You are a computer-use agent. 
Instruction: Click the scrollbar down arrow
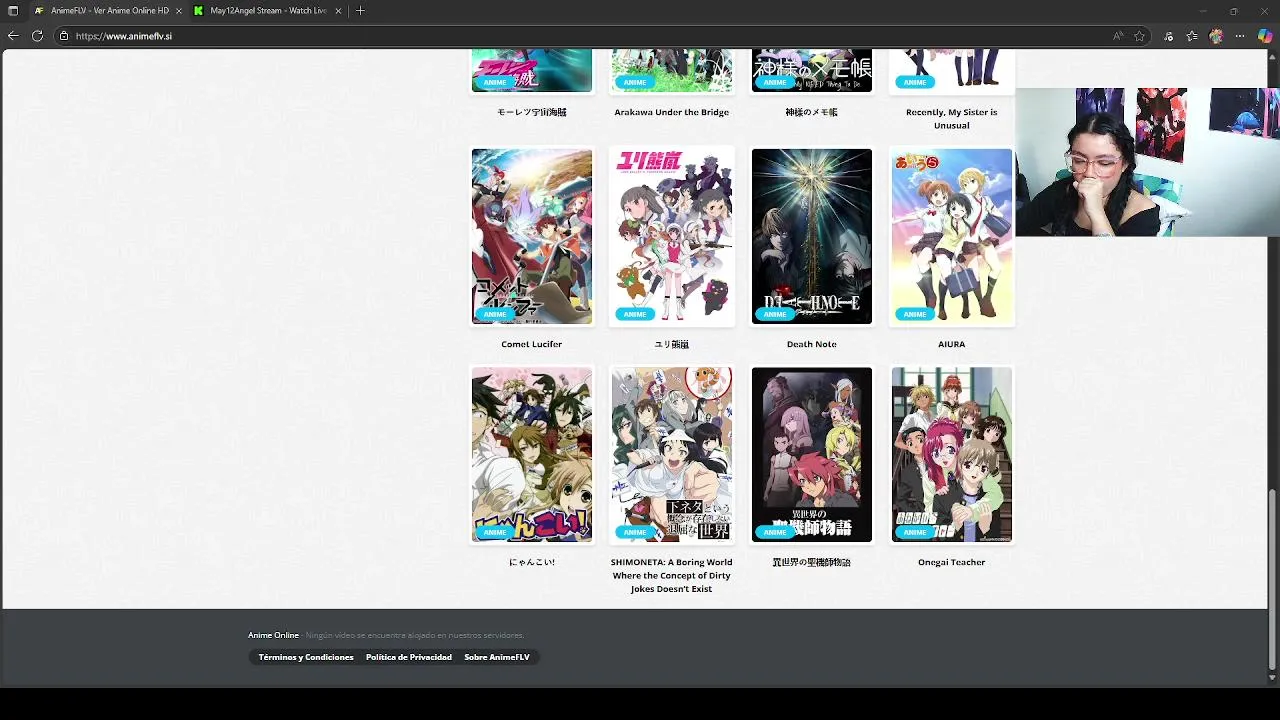(1272, 678)
